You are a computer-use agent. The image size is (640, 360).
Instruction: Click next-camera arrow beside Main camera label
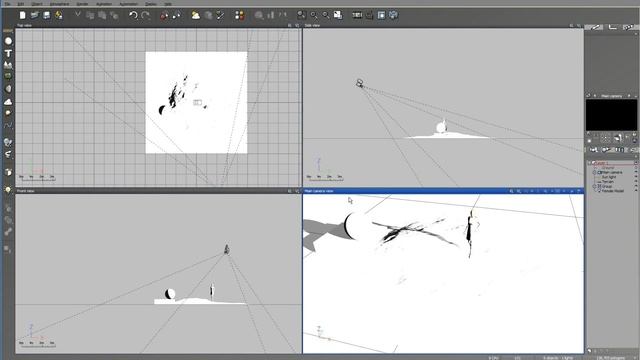(629, 96)
